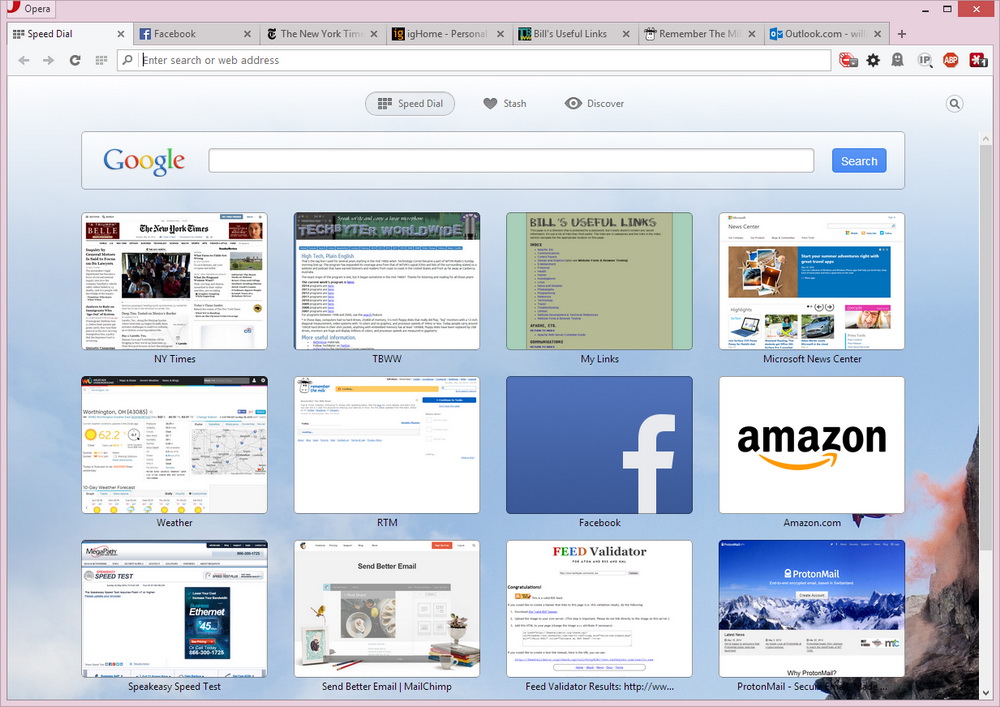Open the TBWW speed dial
This screenshot has height=707, width=1000.
pos(386,281)
